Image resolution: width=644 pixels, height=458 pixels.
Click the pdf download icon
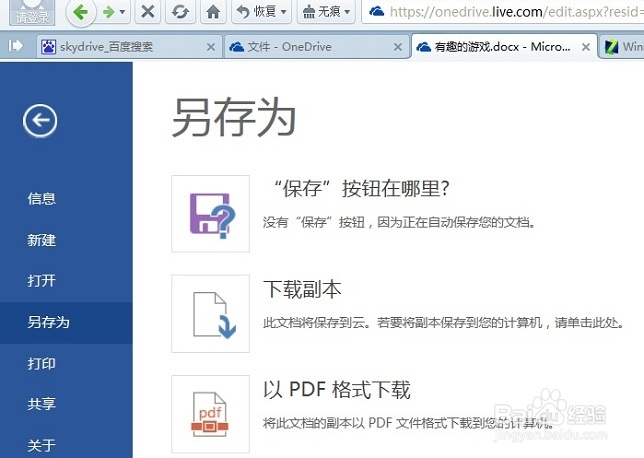(211, 414)
